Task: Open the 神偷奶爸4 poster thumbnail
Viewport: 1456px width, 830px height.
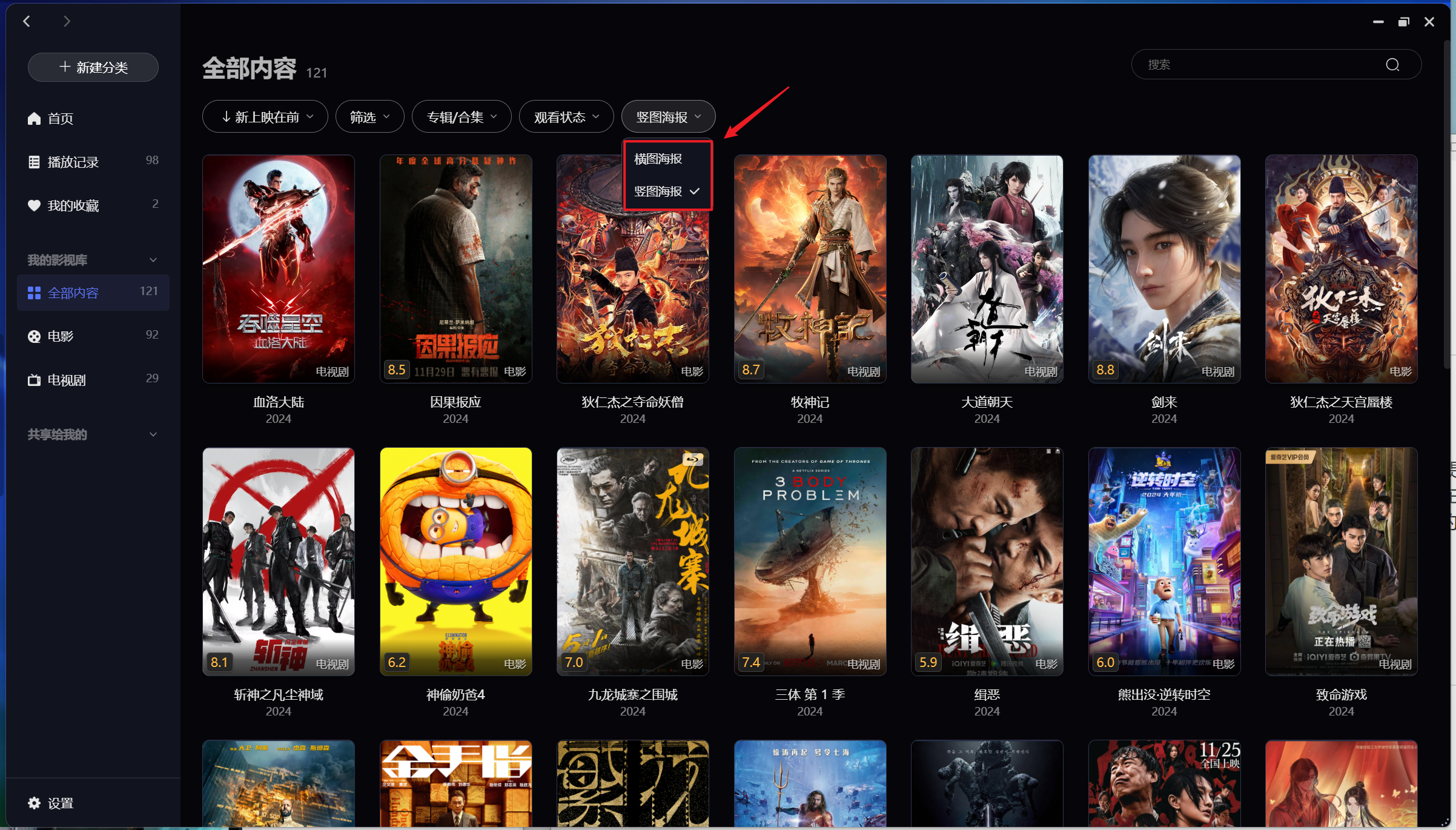Action: [x=455, y=561]
